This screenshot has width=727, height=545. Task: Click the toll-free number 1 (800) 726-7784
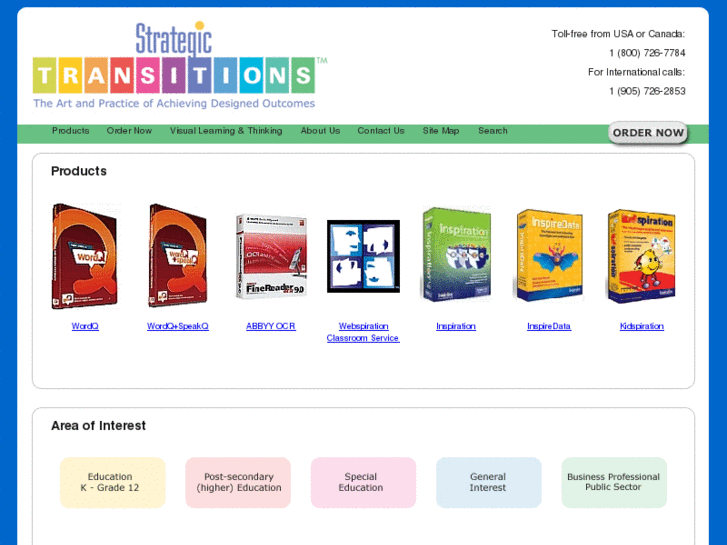pos(647,53)
